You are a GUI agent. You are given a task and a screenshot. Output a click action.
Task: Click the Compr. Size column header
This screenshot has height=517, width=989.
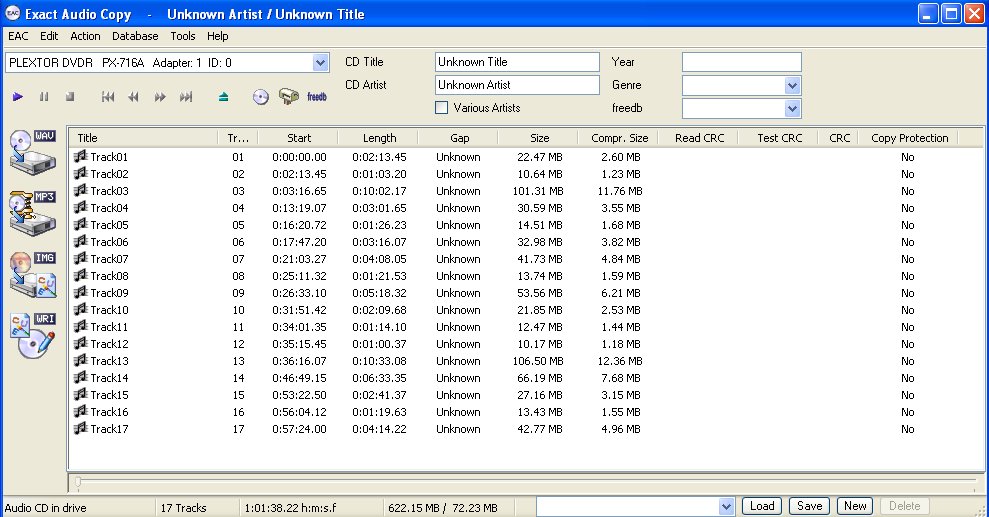[619, 138]
